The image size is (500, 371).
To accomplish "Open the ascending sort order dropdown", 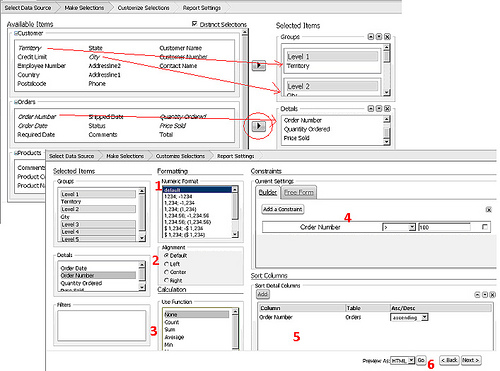I will pos(409,318).
